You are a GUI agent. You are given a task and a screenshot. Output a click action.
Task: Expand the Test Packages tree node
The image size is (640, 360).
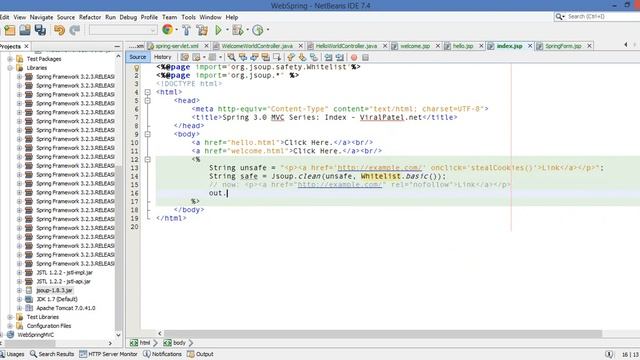10,59
